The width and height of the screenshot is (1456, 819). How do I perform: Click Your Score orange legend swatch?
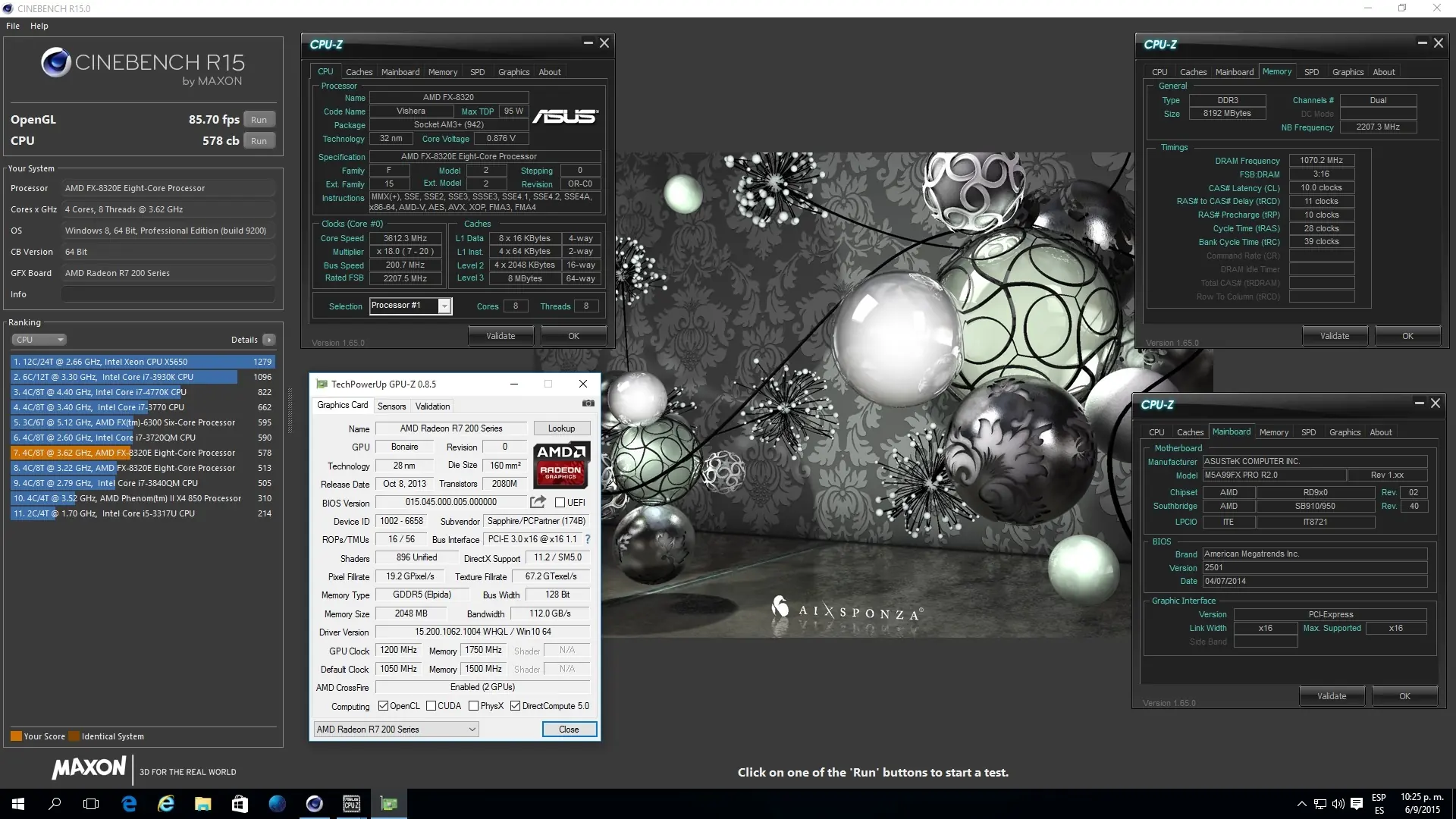16,736
